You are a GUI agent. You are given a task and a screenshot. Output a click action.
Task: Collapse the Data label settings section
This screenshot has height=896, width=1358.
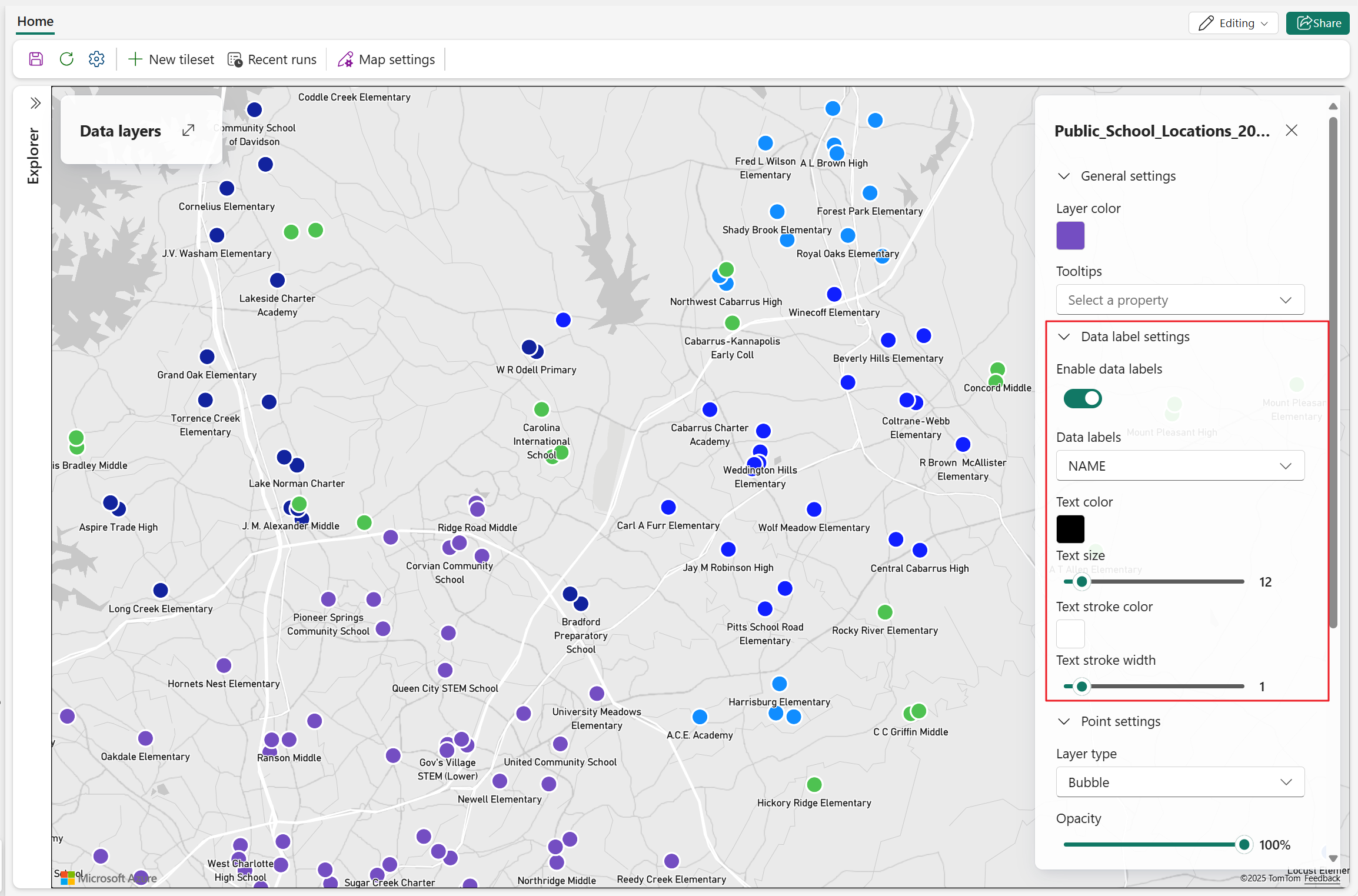[1063, 337]
